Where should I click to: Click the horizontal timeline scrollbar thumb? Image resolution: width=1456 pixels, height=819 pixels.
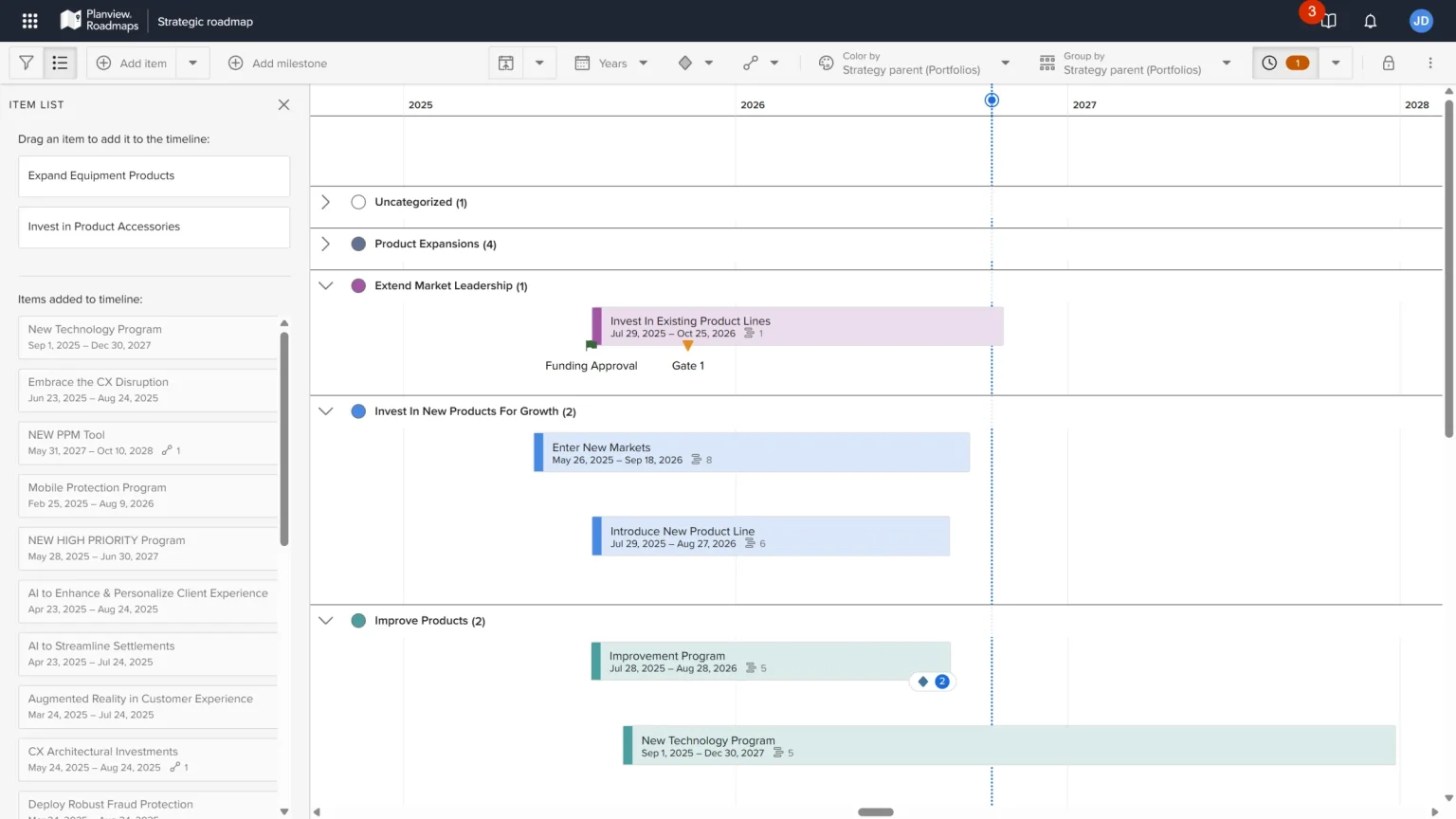click(x=876, y=811)
